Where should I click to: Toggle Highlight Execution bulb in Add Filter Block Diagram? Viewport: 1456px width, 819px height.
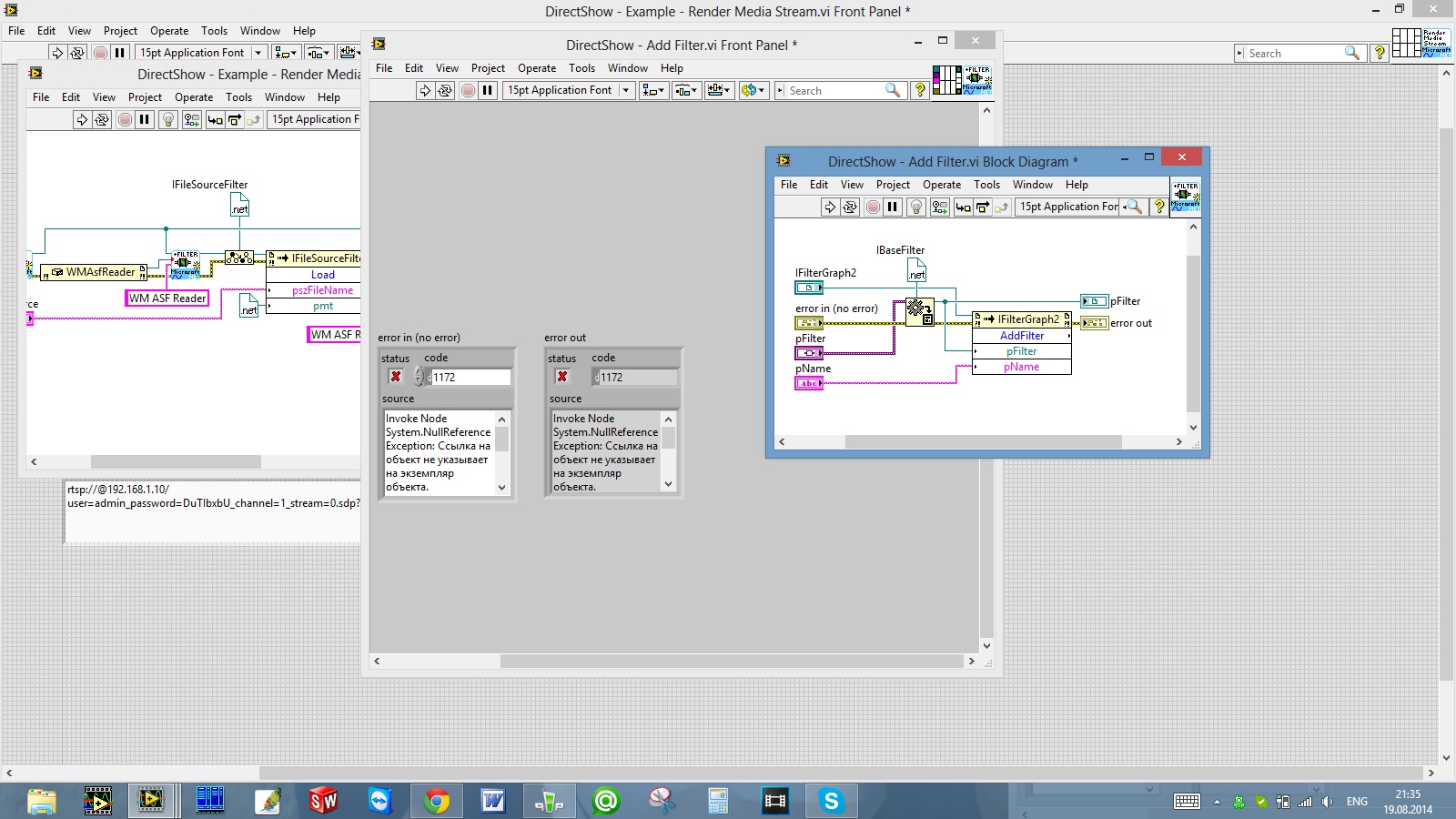pyautogui.click(x=916, y=207)
